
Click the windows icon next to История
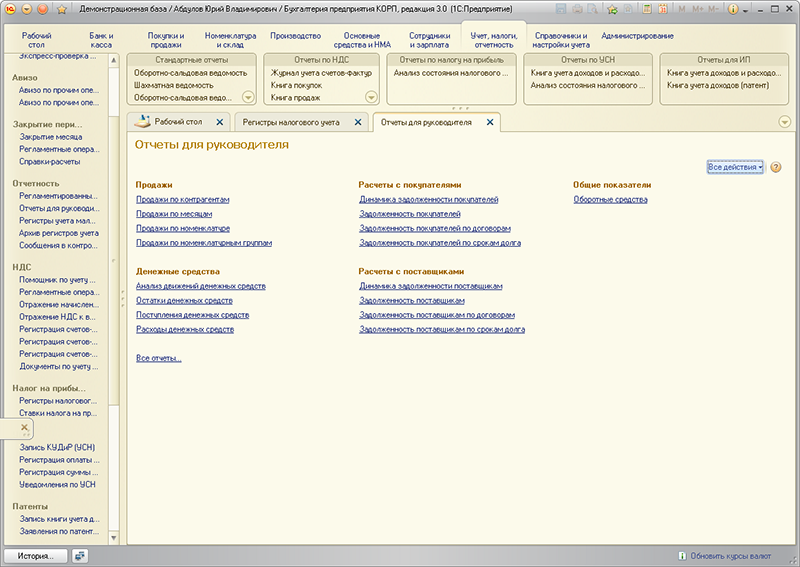[80, 555]
